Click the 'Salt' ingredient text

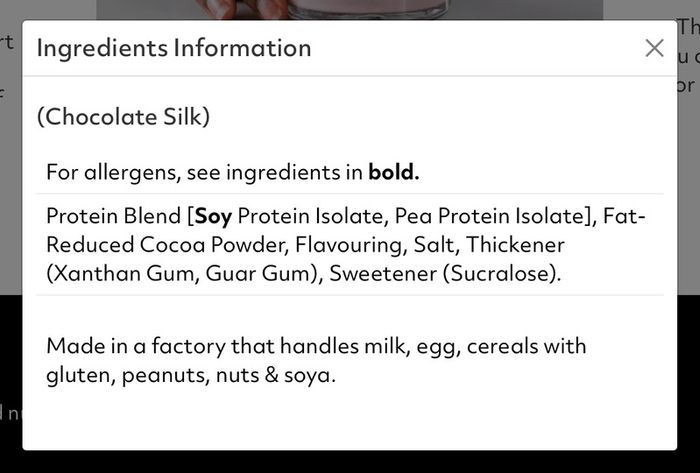point(436,245)
